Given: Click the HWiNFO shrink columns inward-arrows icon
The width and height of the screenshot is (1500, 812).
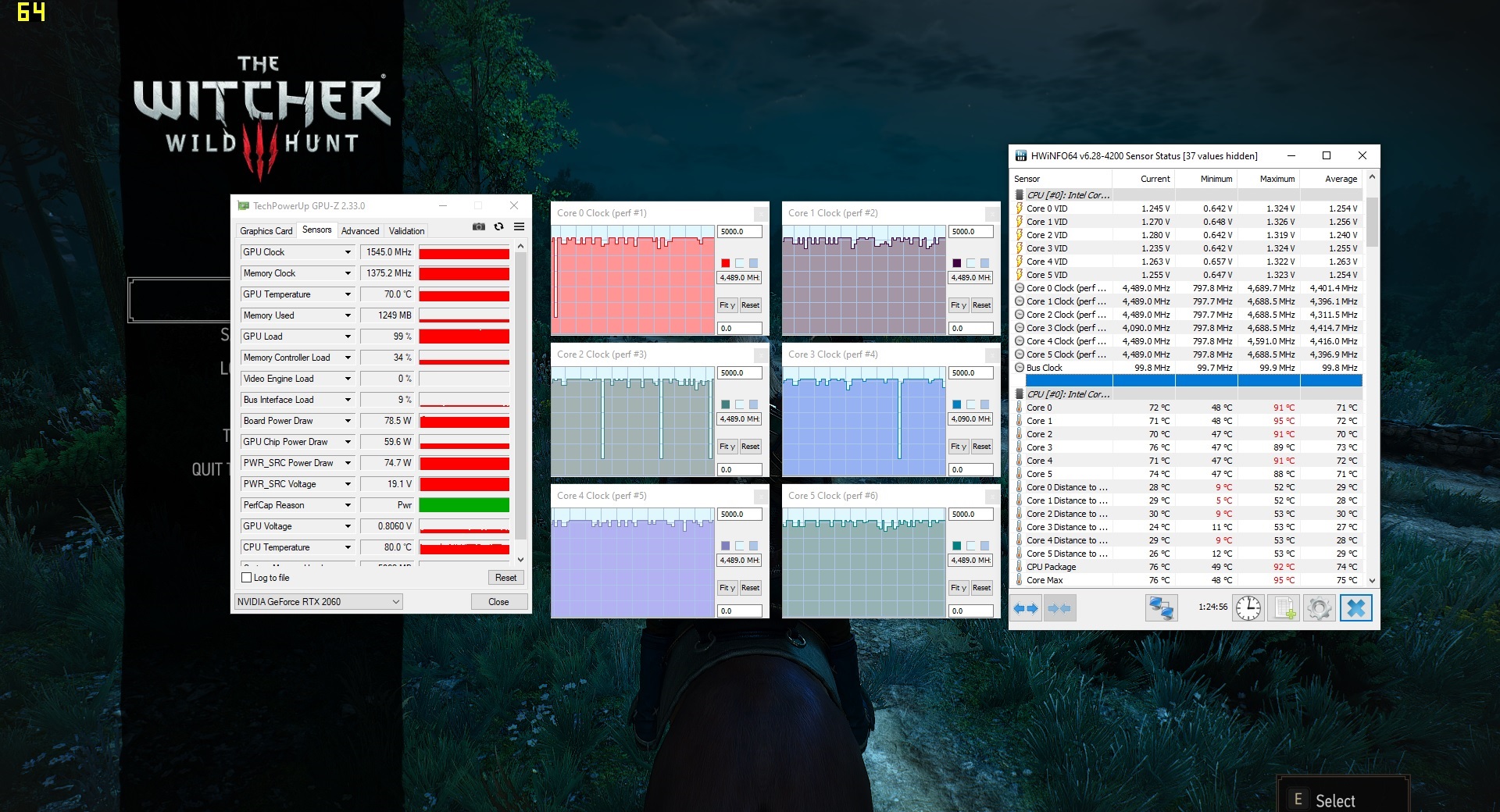Looking at the screenshot, I should [1059, 608].
